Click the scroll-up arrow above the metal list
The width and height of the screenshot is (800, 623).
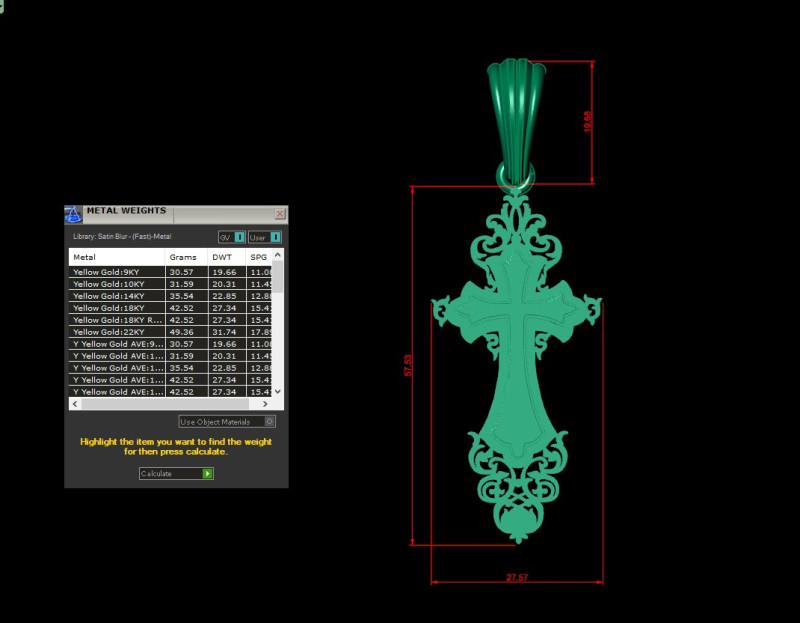point(277,256)
